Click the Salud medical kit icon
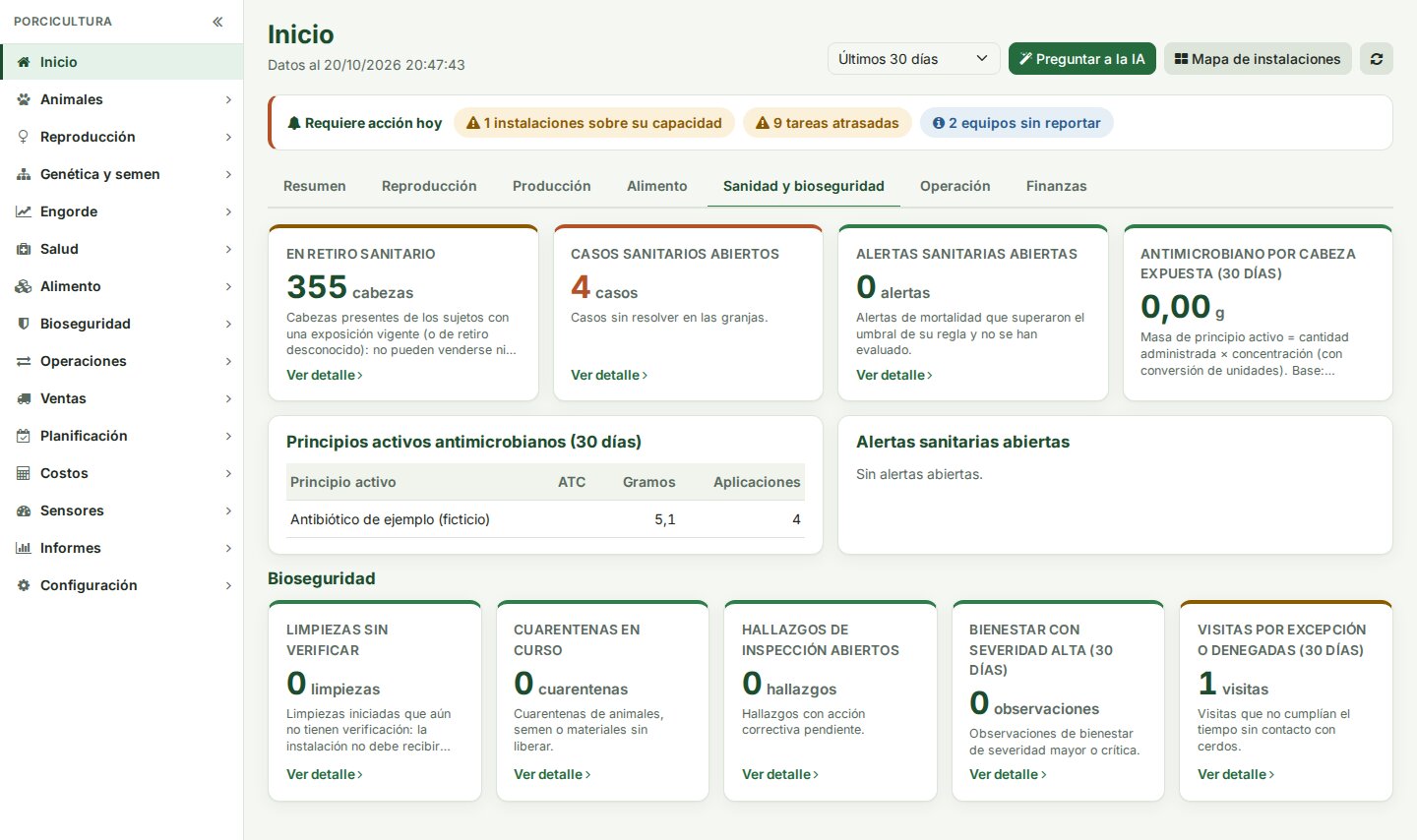The height and width of the screenshot is (840, 1417). coord(24,249)
